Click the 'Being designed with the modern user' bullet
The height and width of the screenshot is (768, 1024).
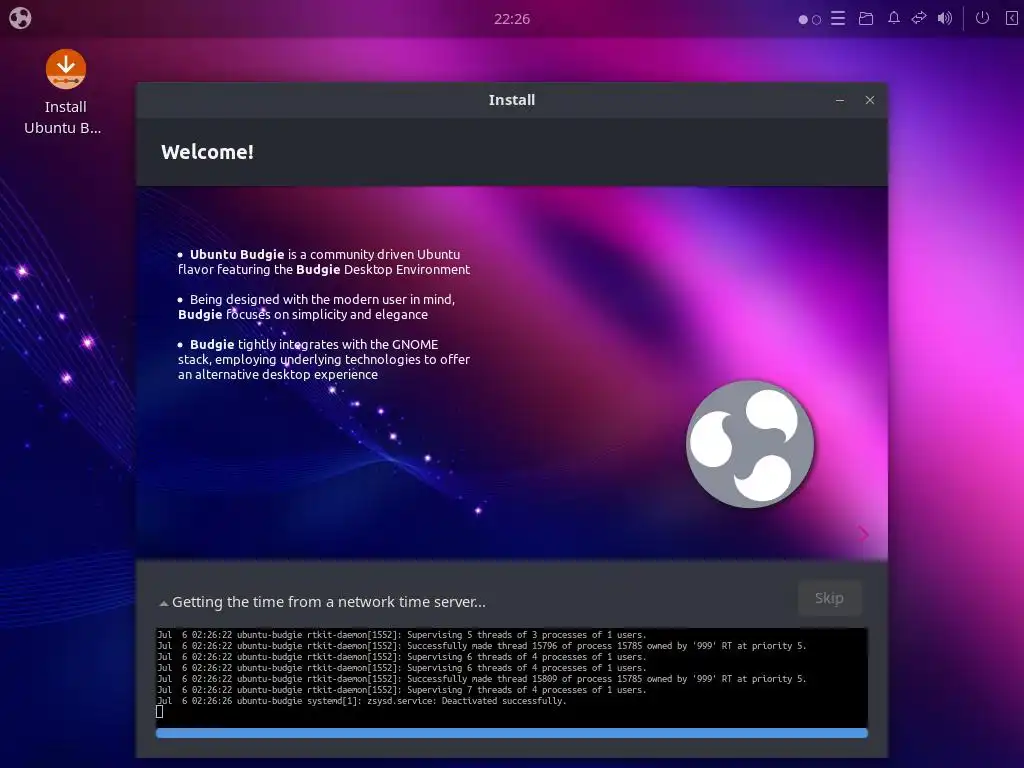pos(316,307)
